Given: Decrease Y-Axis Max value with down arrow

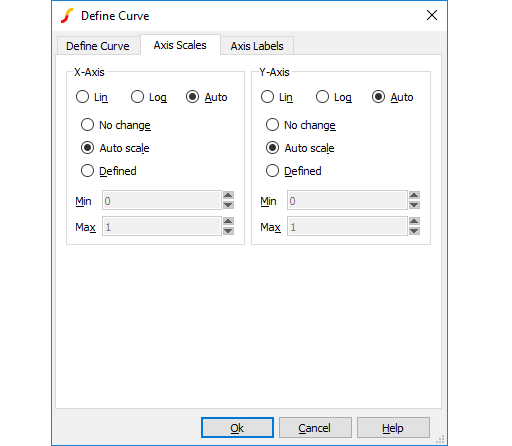Looking at the screenshot, I should pos(414,231).
